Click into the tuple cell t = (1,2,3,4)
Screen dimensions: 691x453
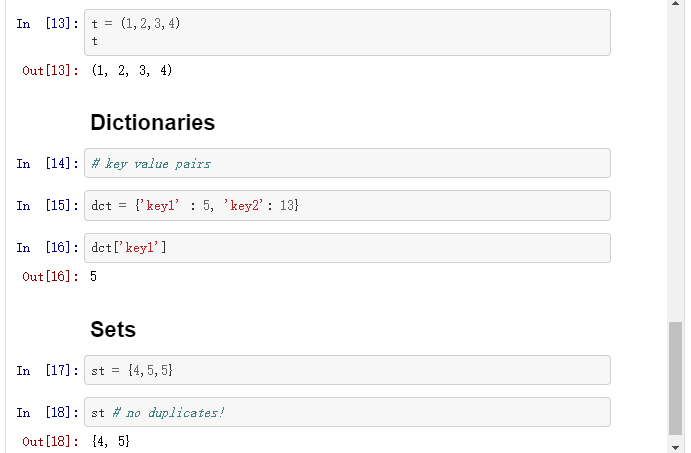tap(349, 32)
